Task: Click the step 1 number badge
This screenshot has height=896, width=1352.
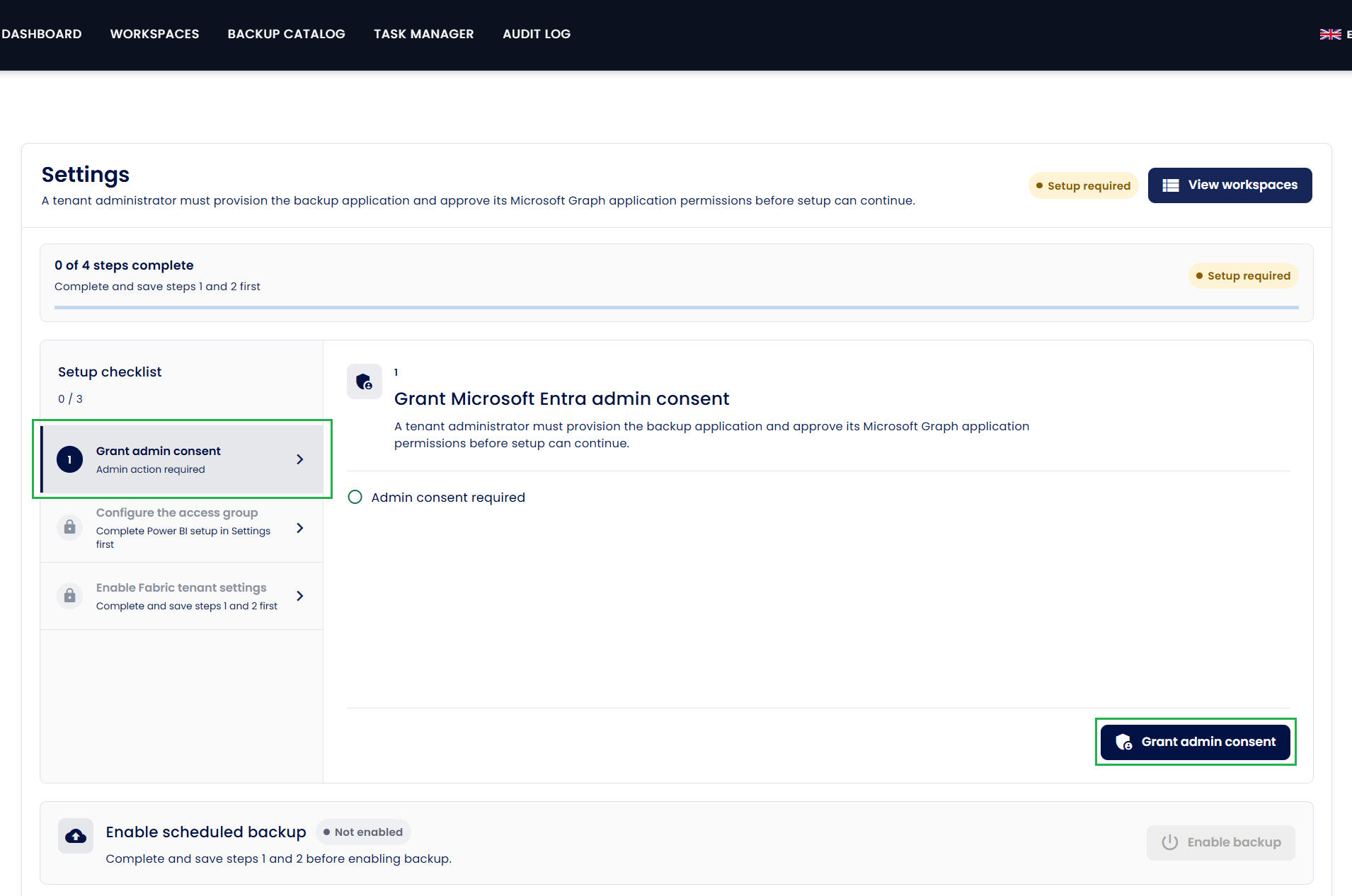Action: coord(69,460)
